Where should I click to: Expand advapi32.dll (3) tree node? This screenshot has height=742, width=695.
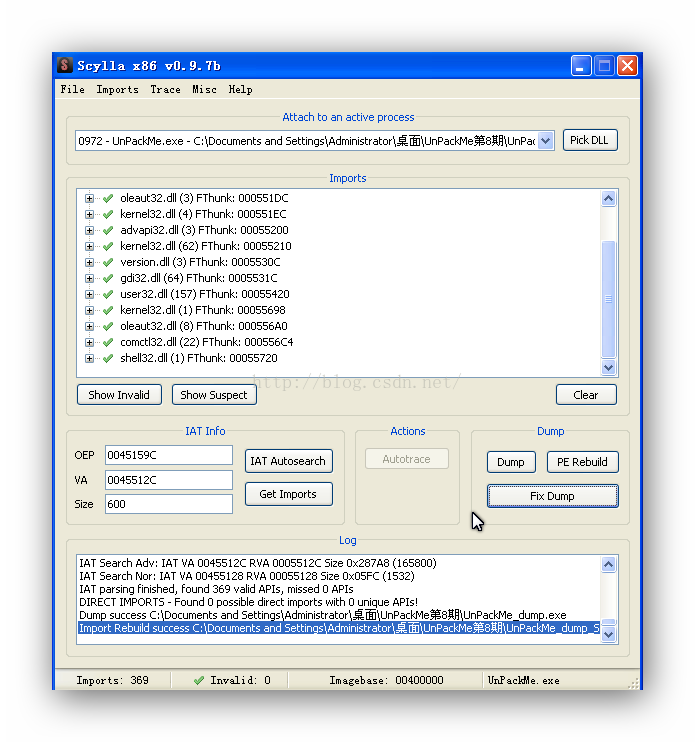tap(89, 230)
